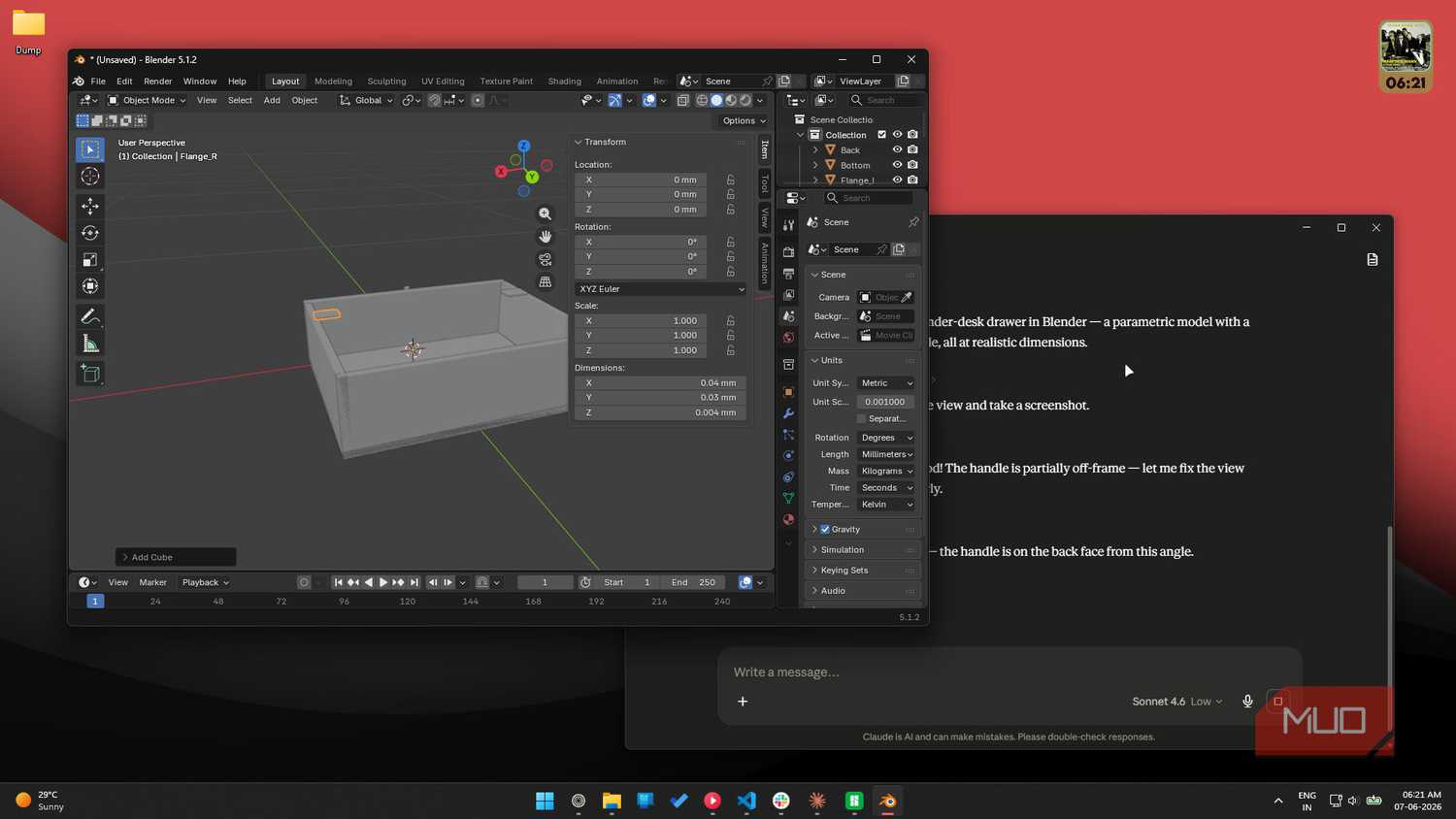Switch to the Modeling workspace tab

pos(333,82)
